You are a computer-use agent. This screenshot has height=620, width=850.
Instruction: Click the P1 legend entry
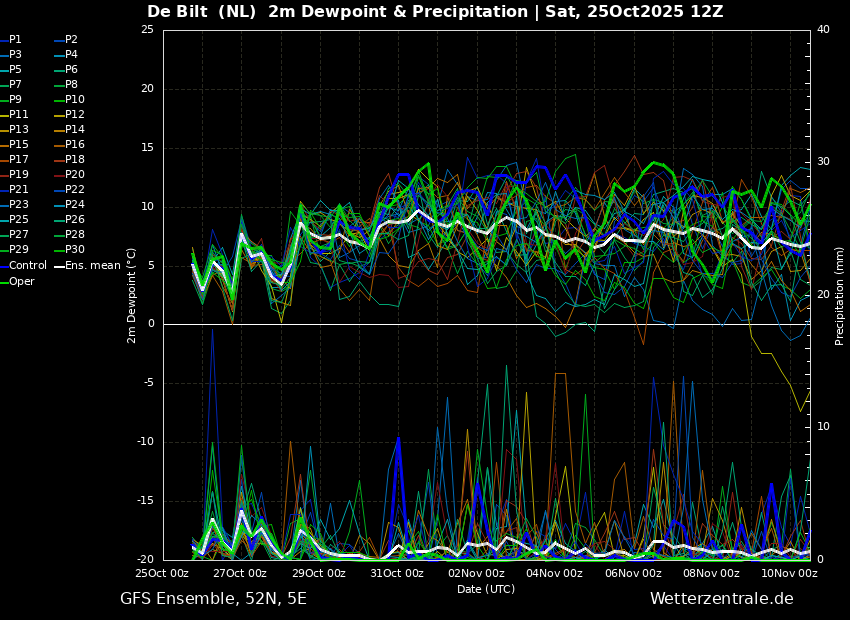point(11,40)
